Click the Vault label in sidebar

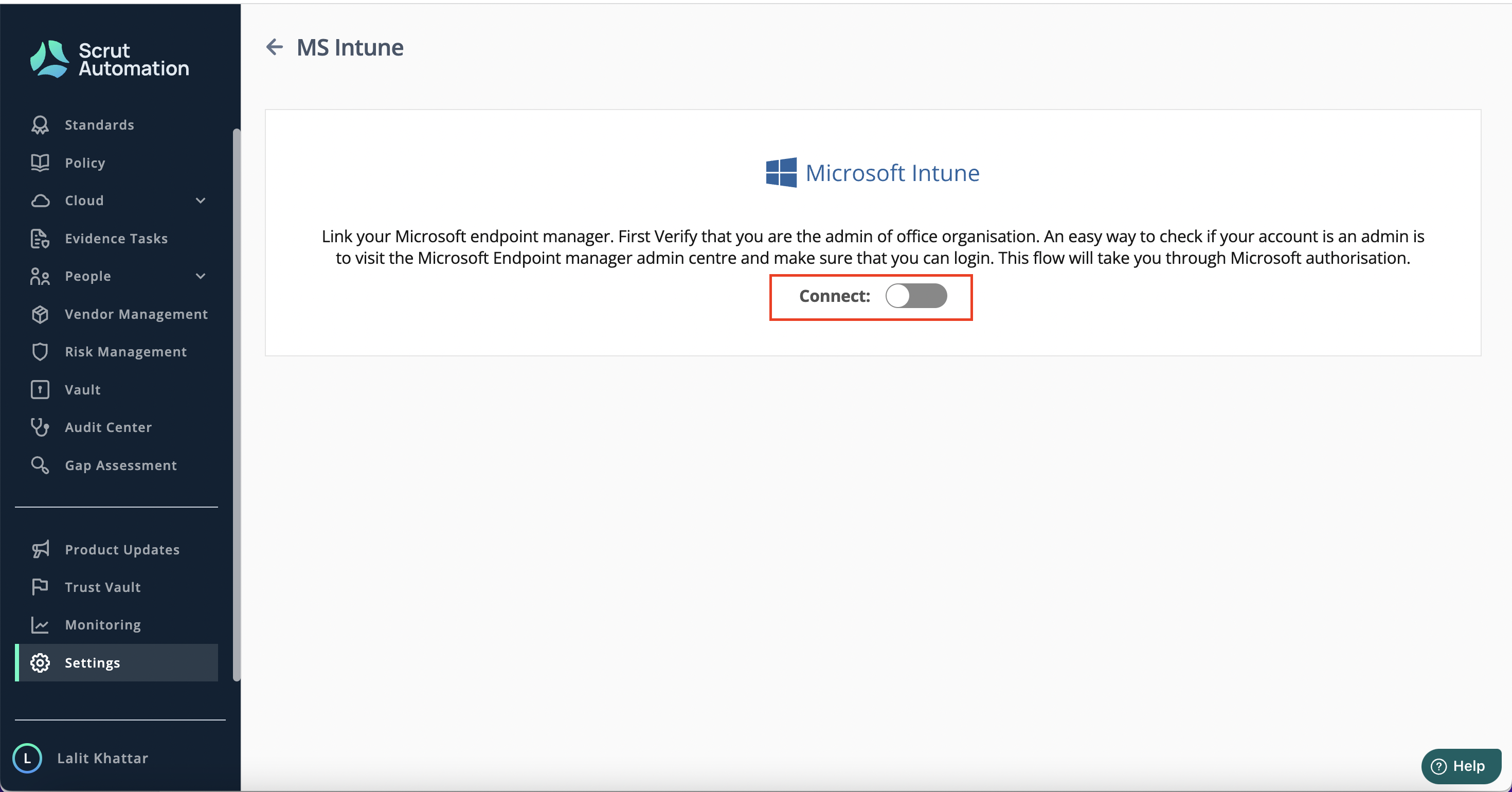point(83,389)
